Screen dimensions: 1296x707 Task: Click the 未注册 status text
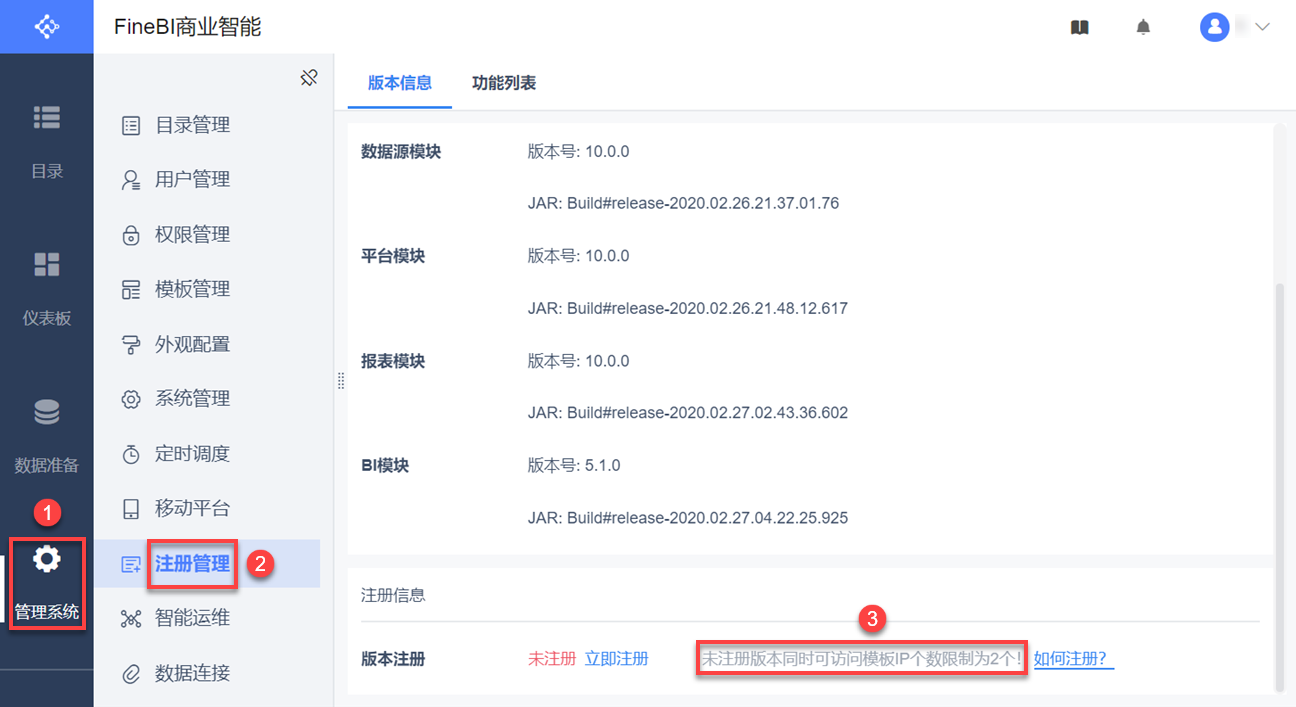552,659
